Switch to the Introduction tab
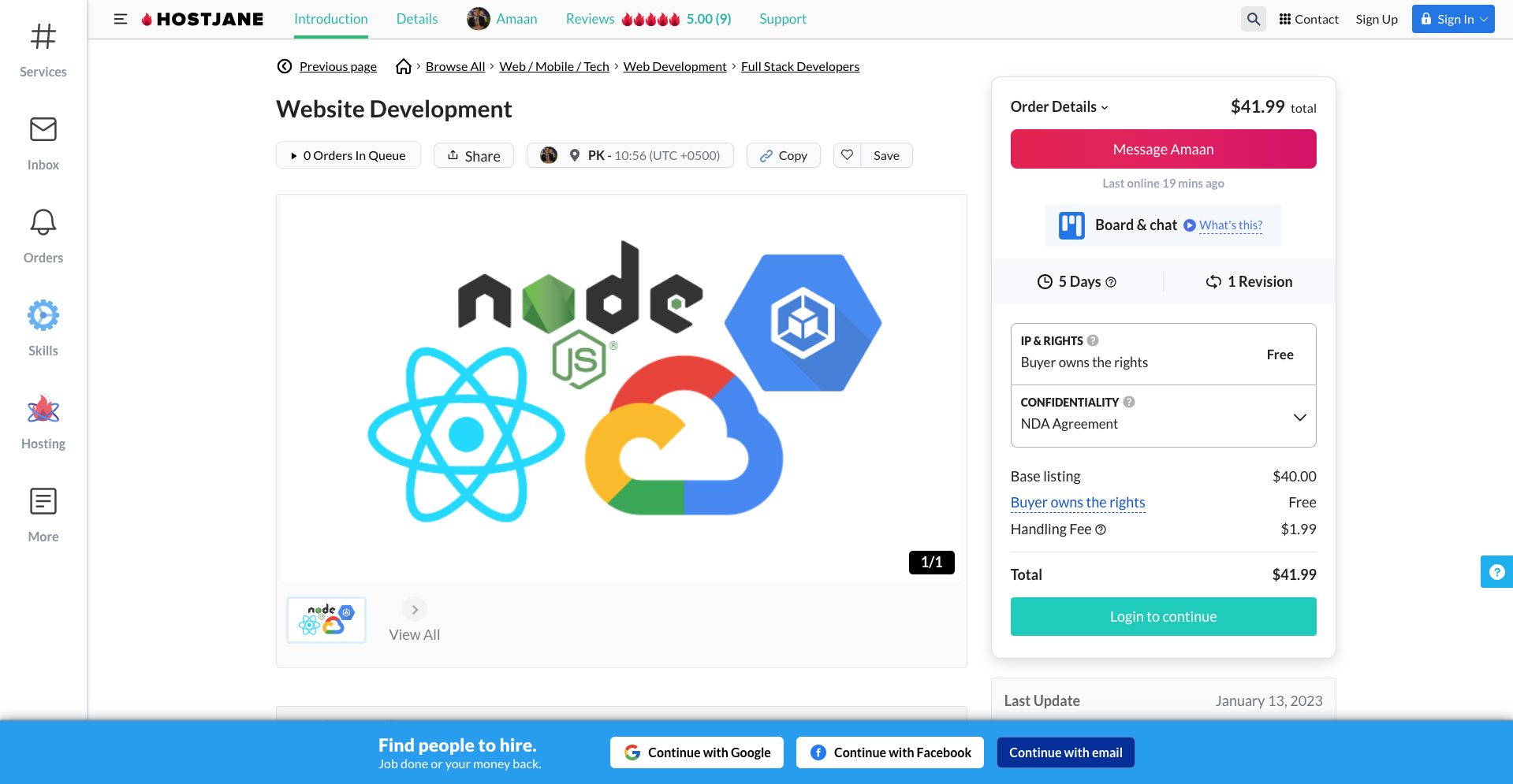 coord(331,19)
